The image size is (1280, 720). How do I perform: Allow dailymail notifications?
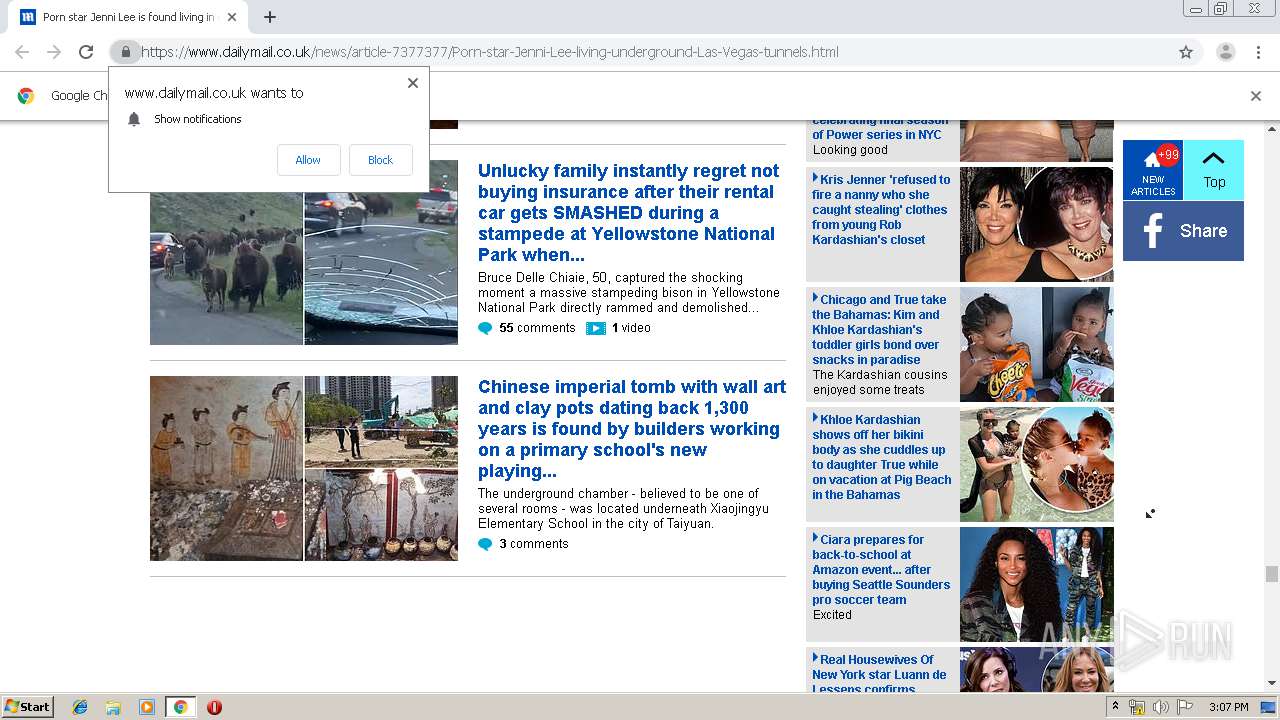(x=308, y=160)
